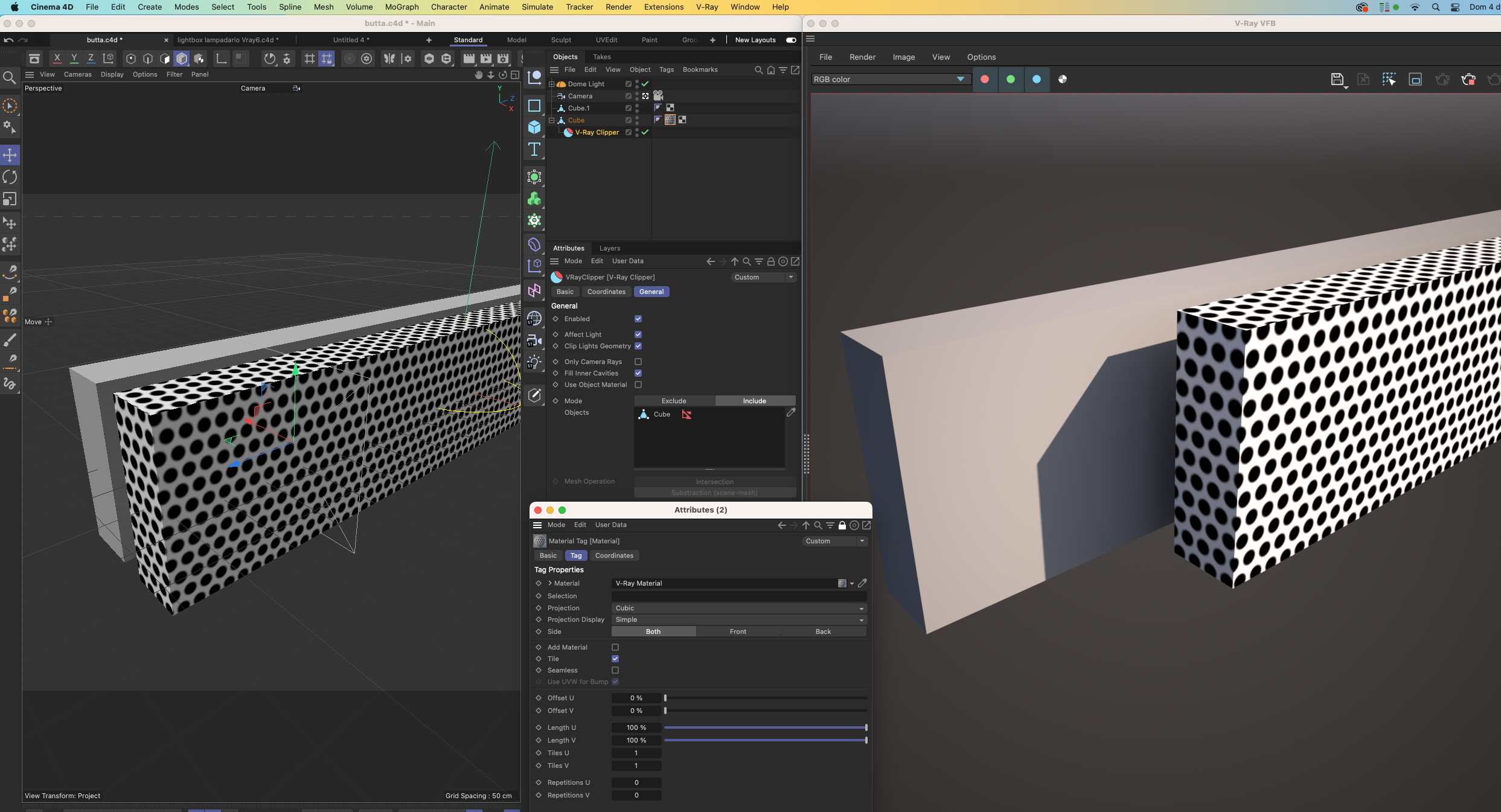Toggle the Affect Light checkbox
This screenshot has width=1501, height=812.
tap(638, 334)
